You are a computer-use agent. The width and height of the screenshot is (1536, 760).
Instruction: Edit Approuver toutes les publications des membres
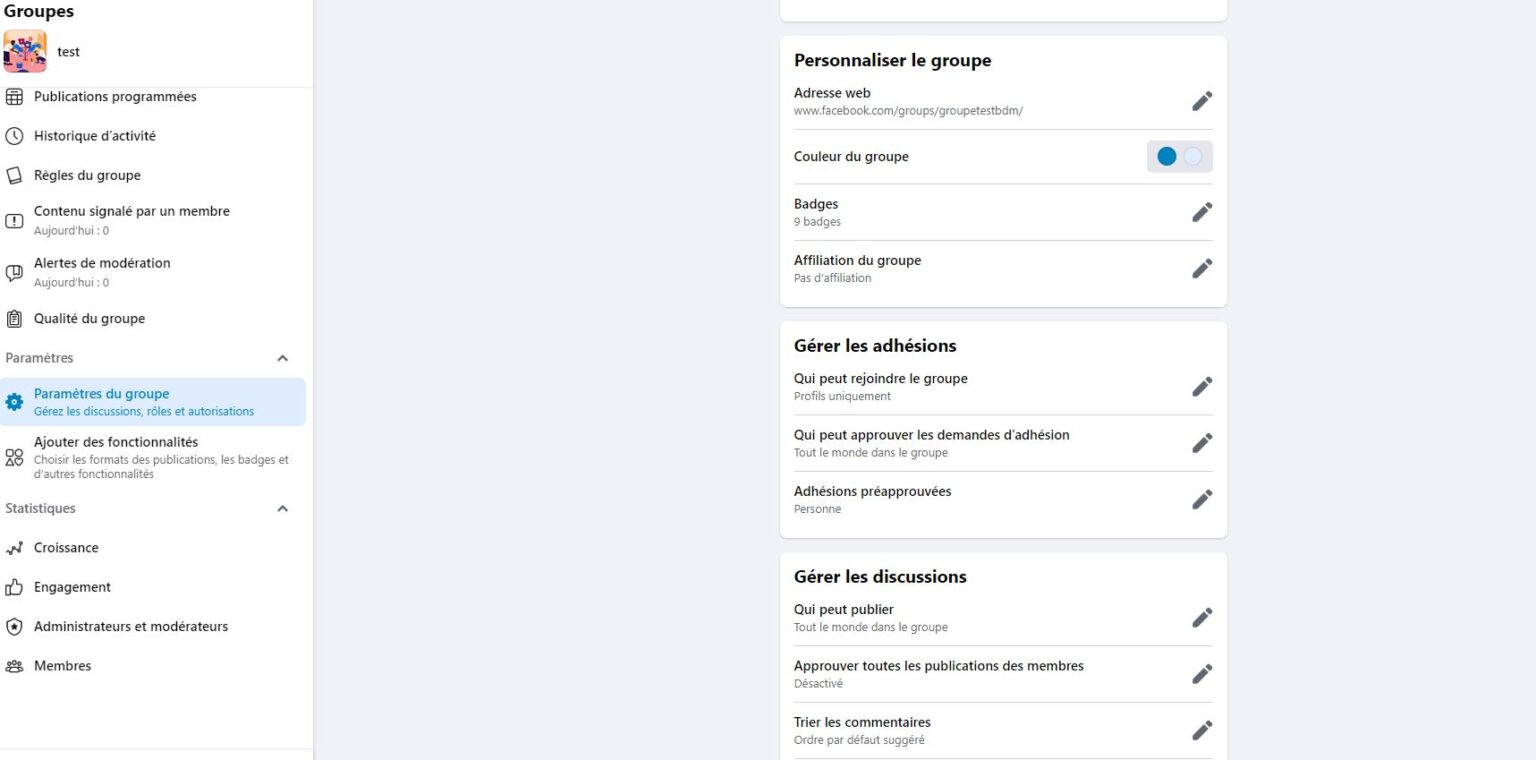1202,673
